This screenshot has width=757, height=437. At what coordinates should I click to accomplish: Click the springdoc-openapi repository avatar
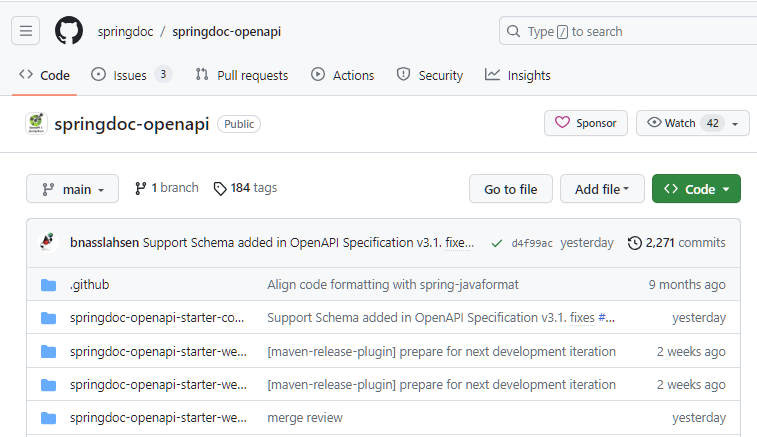(x=36, y=124)
